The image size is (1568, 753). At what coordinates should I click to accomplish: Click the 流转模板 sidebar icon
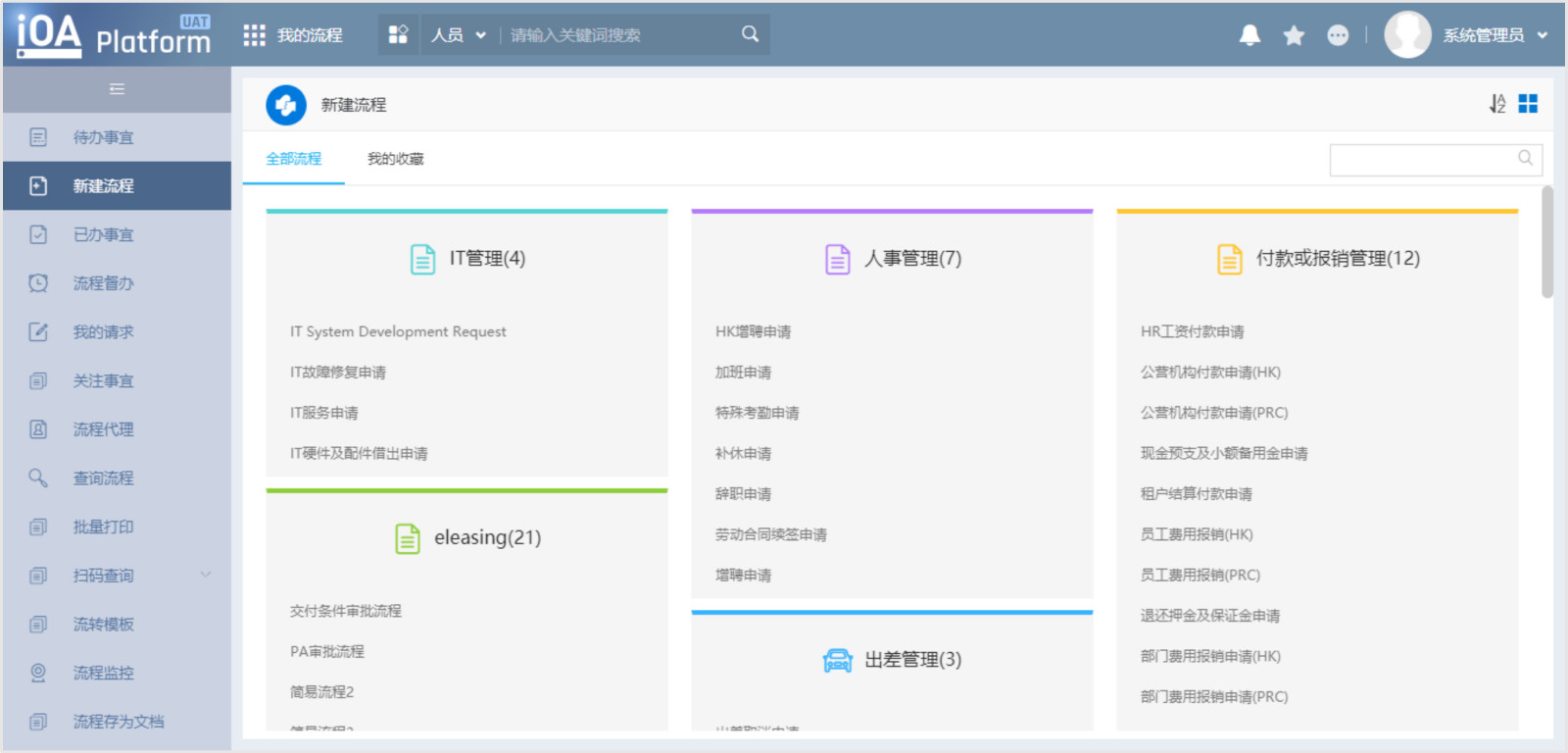38,624
